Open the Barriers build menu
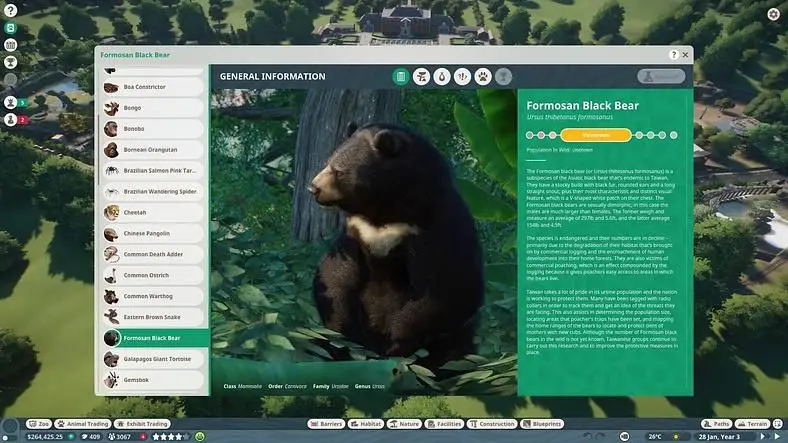The image size is (788, 443). pyautogui.click(x=326, y=424)
